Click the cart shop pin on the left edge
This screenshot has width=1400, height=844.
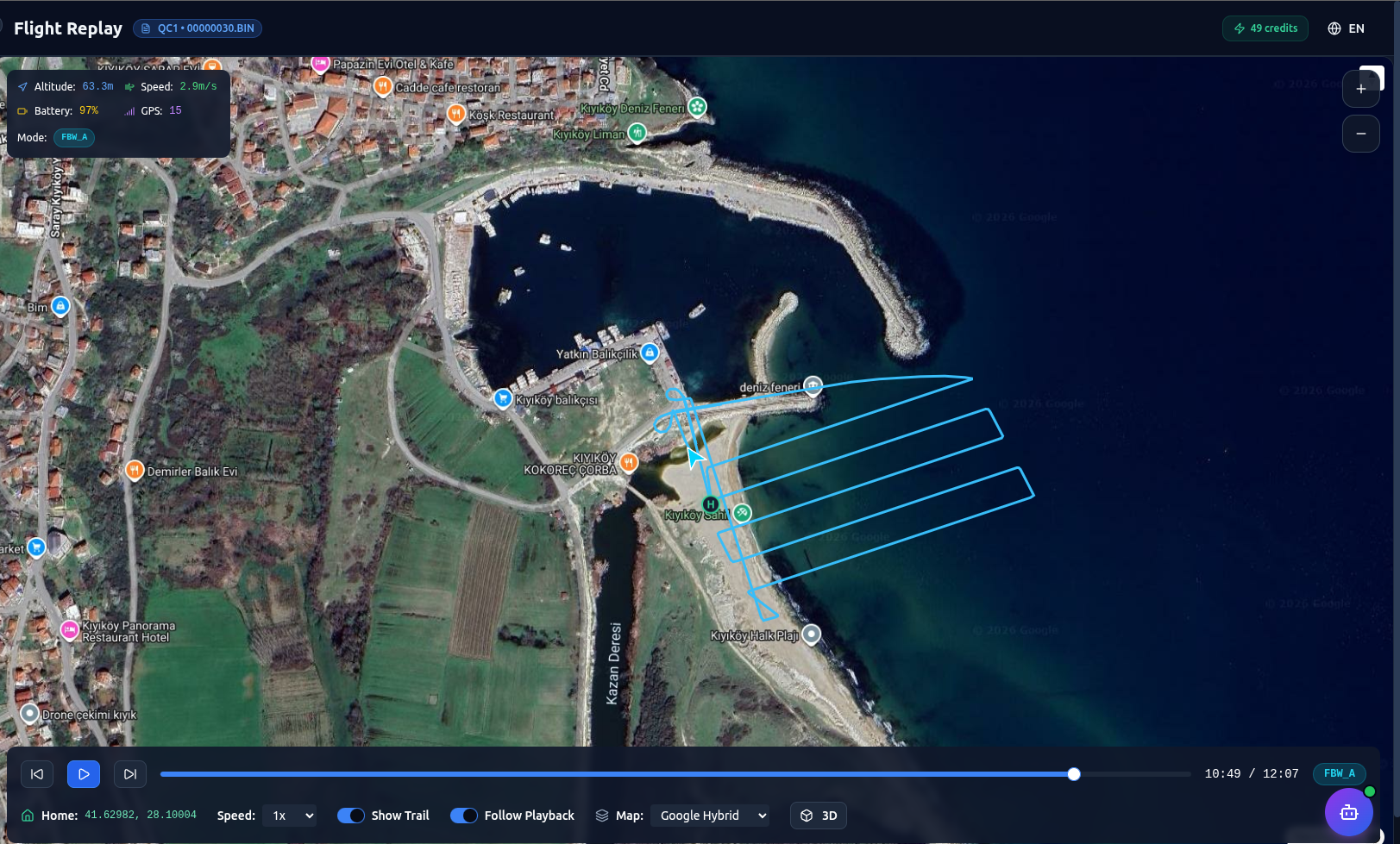[x=36, y=547]
